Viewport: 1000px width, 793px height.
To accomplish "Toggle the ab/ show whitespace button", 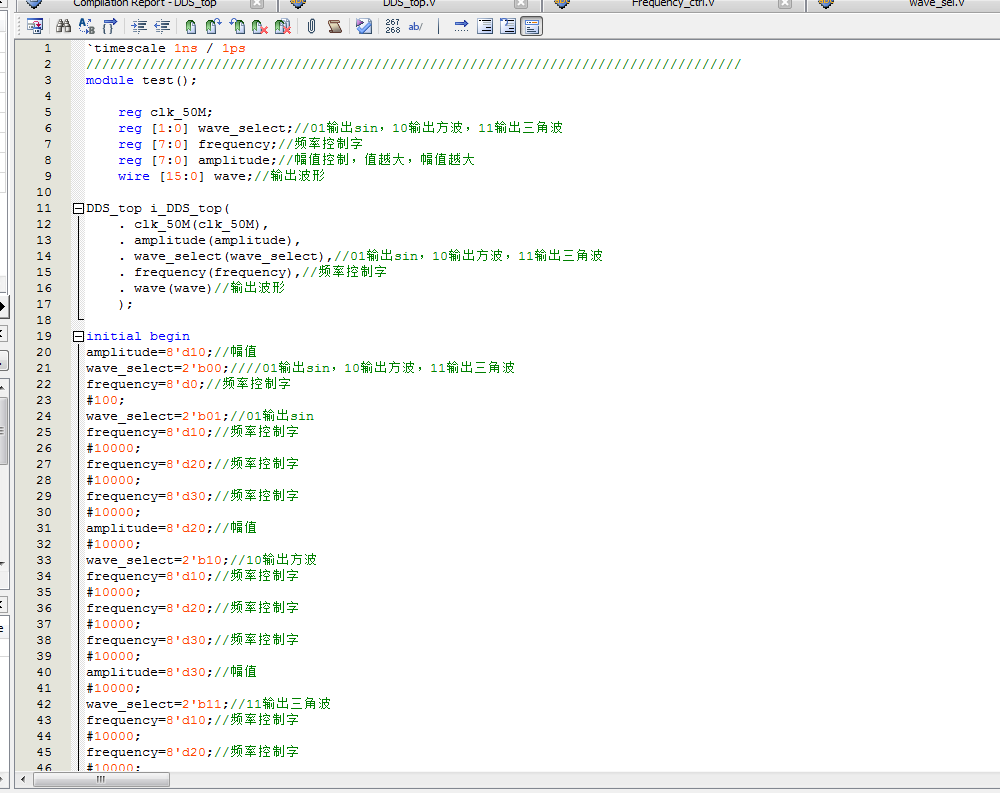I will coord(416,26).
